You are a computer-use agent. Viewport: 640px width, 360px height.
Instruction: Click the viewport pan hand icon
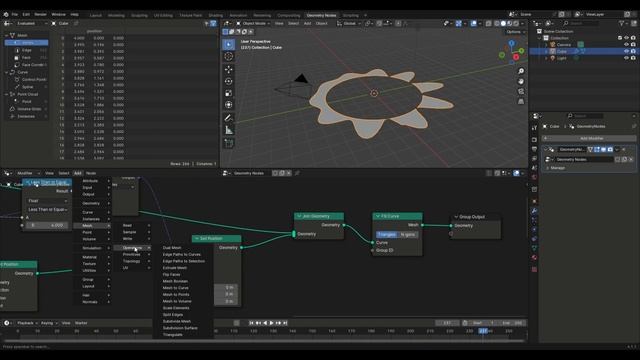coord(521,81)
